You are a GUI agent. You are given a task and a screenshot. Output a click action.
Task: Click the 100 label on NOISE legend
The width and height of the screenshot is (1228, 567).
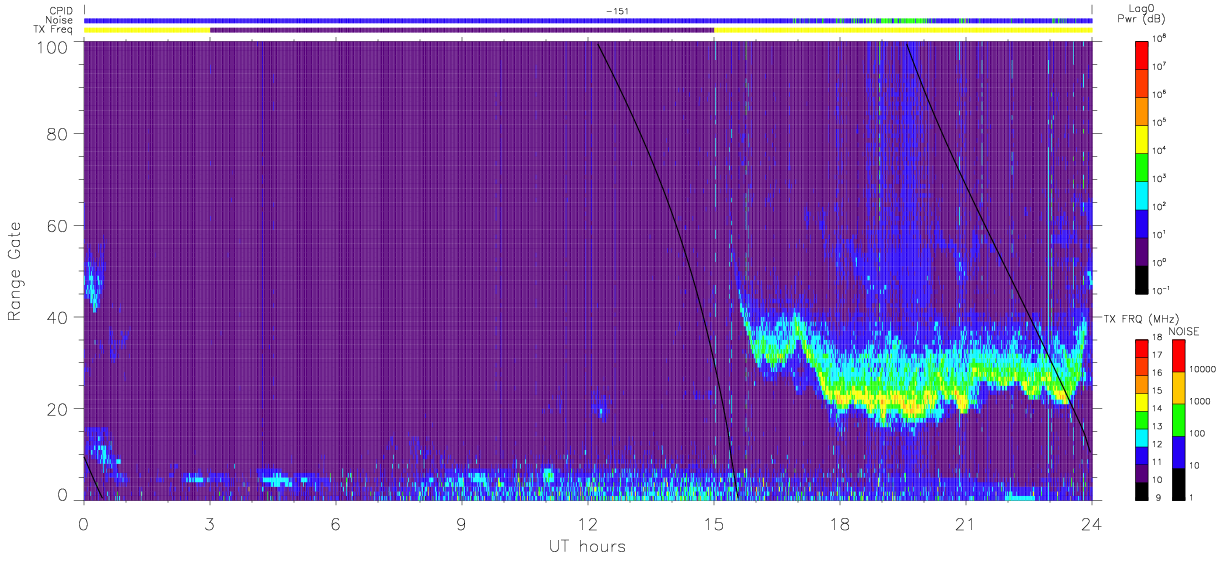click(1198, 433)
